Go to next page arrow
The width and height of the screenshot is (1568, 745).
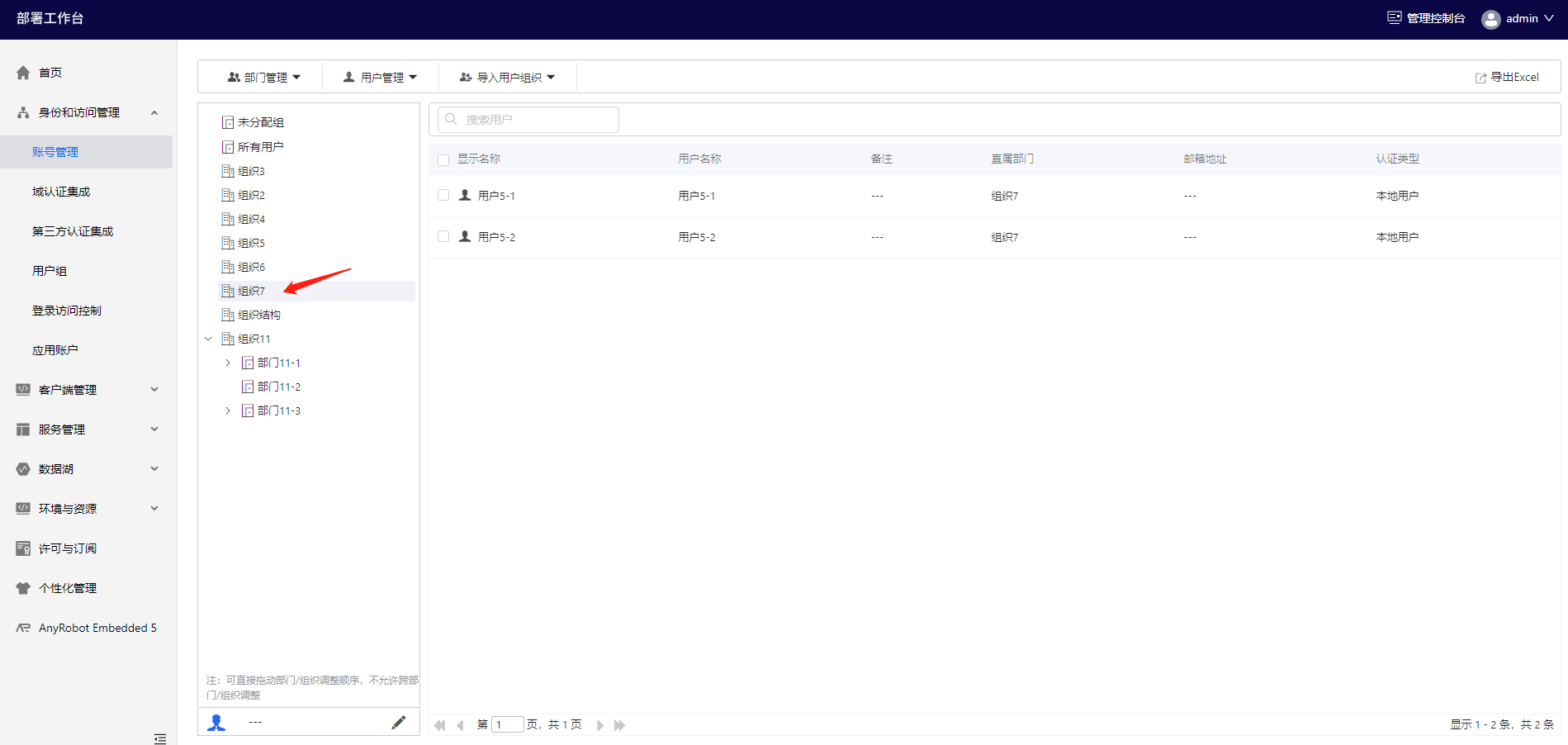click(x=600, y=725)
